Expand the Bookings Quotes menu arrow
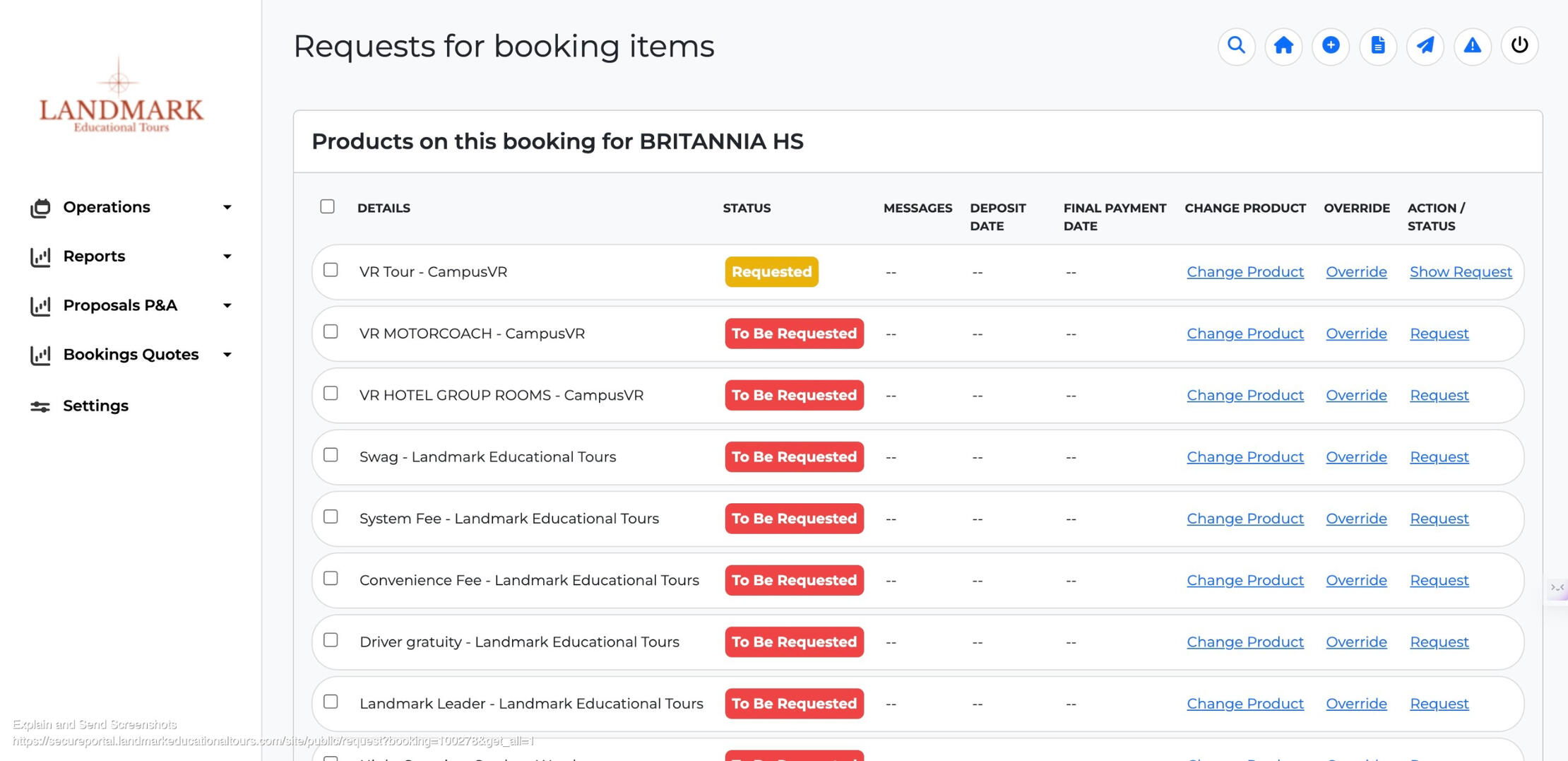Image resolution: width=1568 pixels, height=761 pixels. [227, 355]
